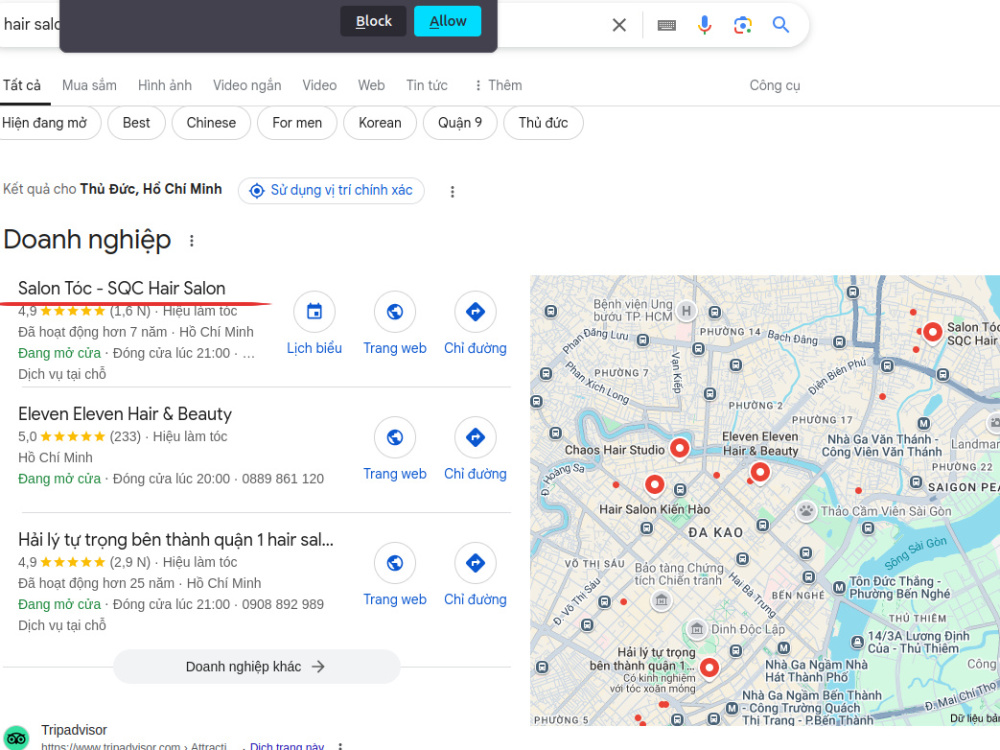This screenshot has width=1000, height=750.
Task: Click Bảo tàng Chứng tích Chiến tranh museum marker
Action: click(x=661, y=599)
